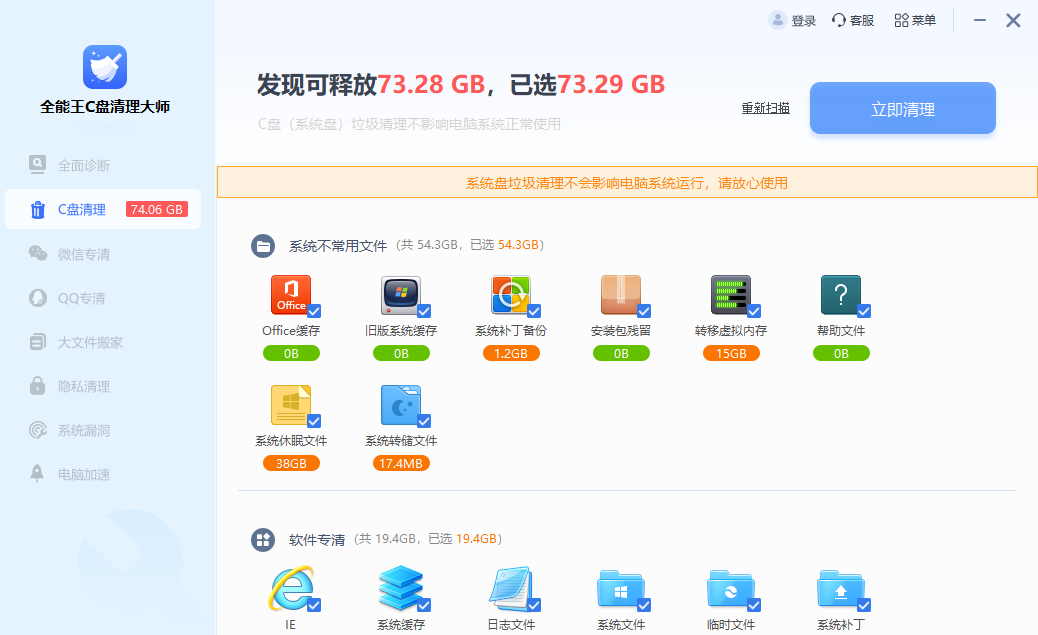The height and width of the screenshot is (635, 1038).
Task: Open 客服 customer service
Action: coord(853,20)
